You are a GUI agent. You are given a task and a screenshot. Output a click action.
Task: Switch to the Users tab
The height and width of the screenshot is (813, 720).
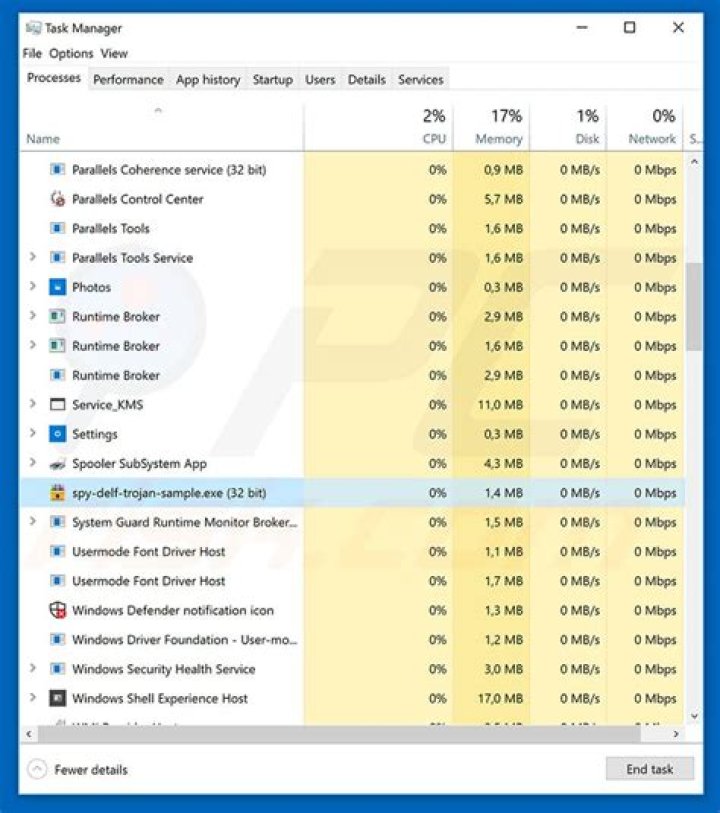click(x=320, y=79)
